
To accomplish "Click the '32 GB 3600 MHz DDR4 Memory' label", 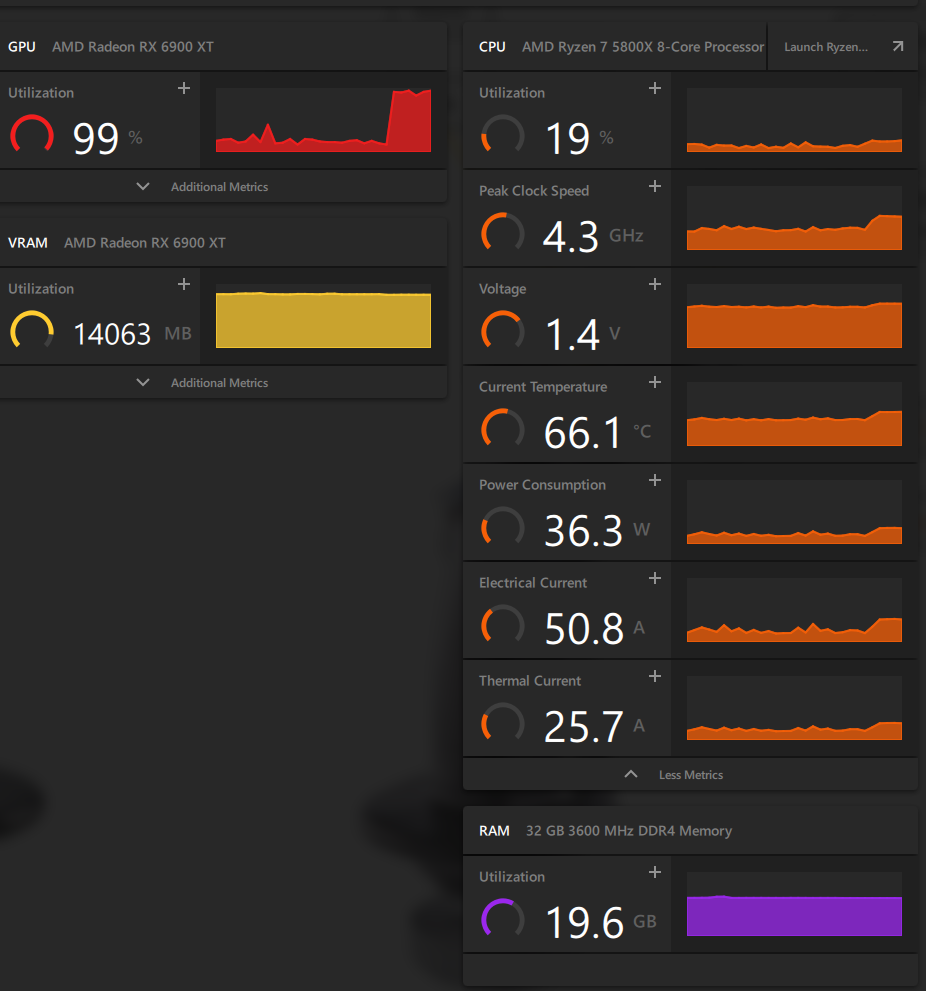I will pyautogui.click(x=629, y=830).
